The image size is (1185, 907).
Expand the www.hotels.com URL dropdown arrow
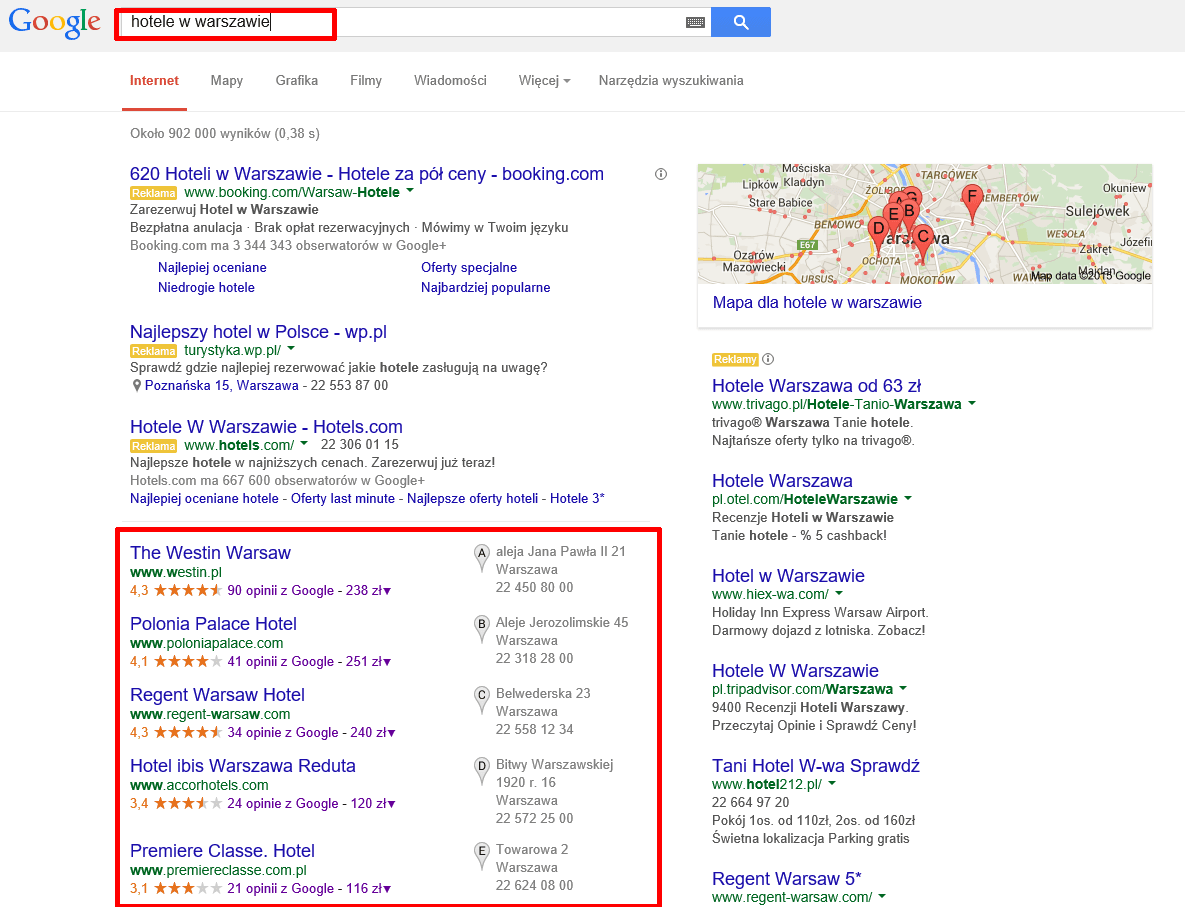[304, 444]
